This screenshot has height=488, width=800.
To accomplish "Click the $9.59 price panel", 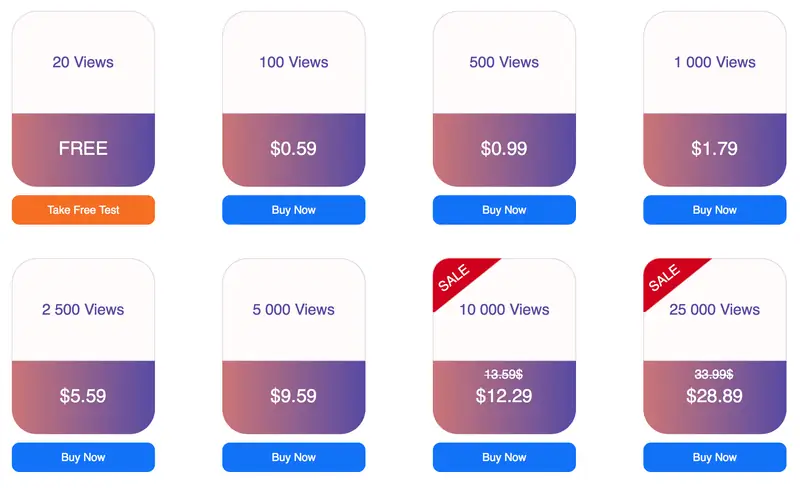I will coord(293,398).
